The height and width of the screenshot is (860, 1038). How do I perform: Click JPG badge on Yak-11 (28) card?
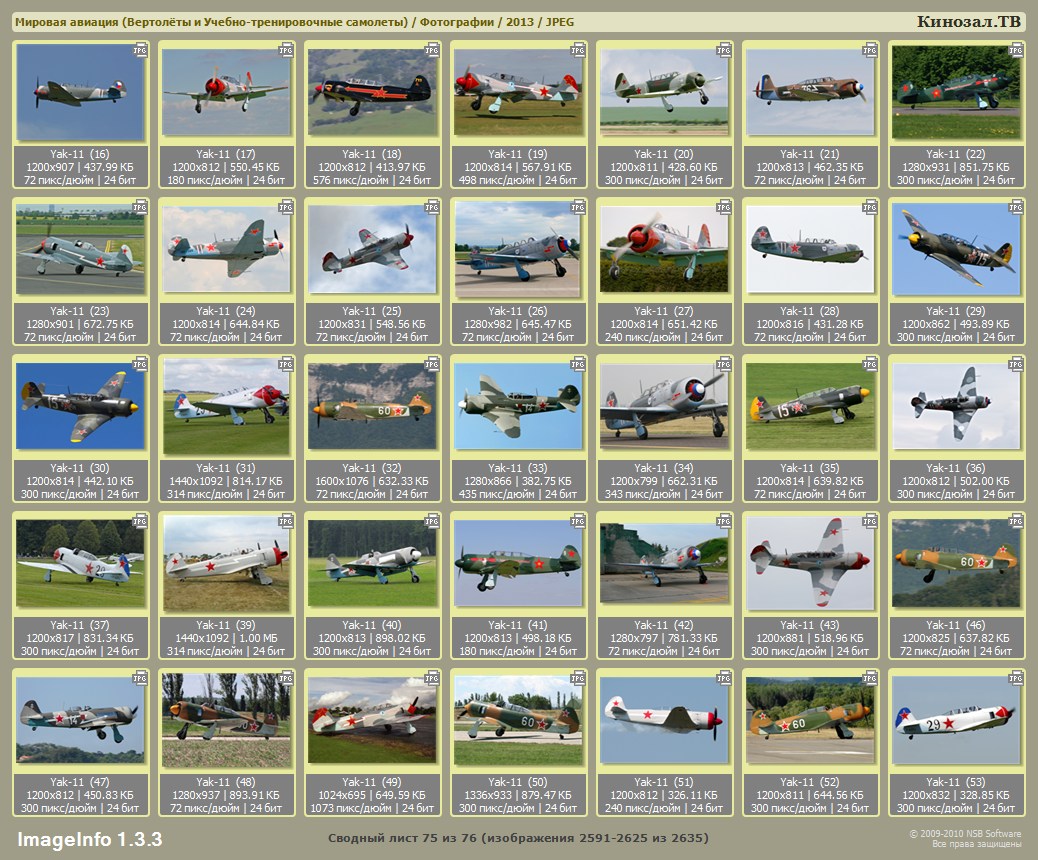click(x=870, y=207)
